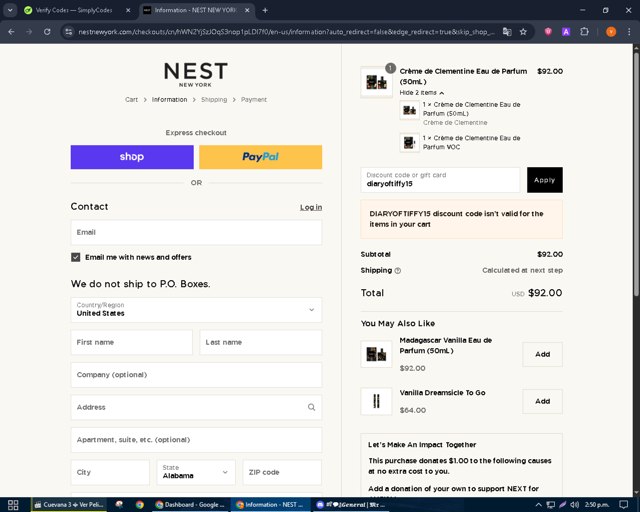Click the Last name field
The width and height of the screenshot is (640, 512).
point(260,342)
